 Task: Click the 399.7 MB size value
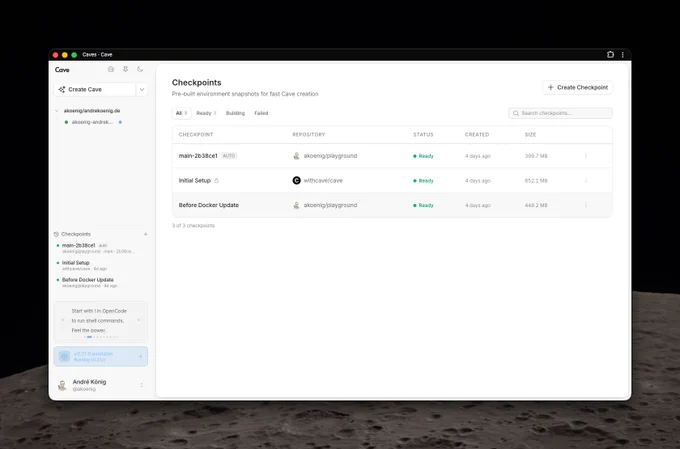tap(536, 156)
